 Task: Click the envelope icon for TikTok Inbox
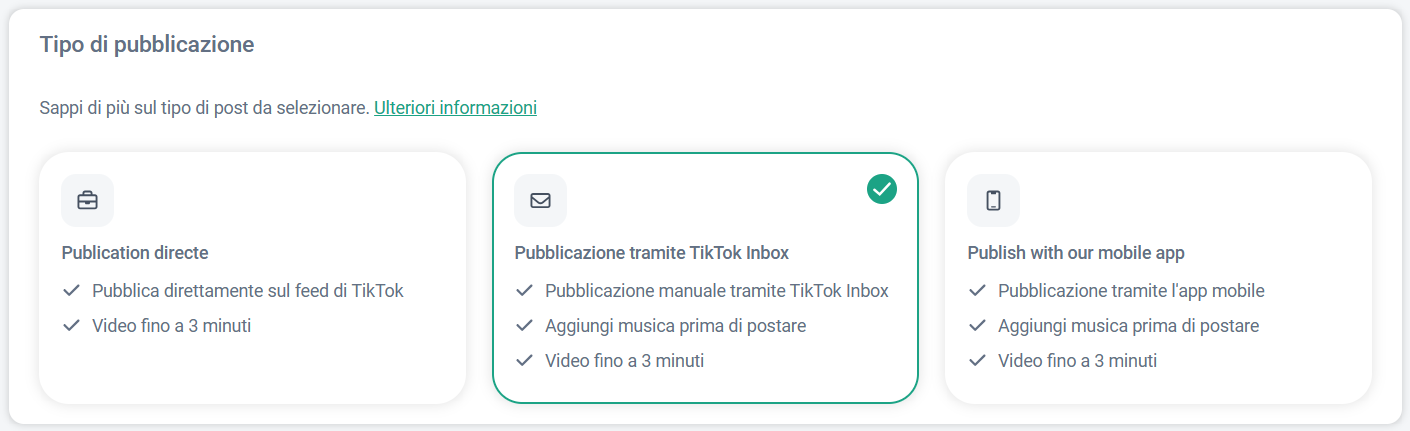point(540,200)
